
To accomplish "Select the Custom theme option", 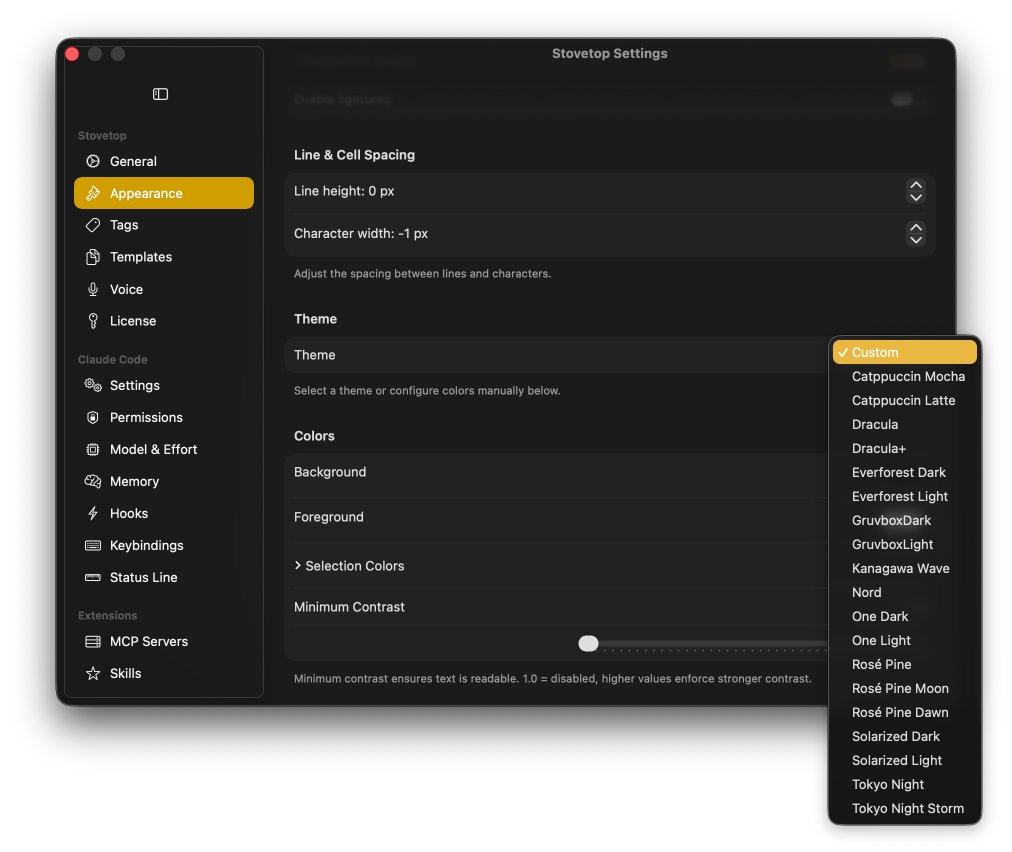I will 904,352.
